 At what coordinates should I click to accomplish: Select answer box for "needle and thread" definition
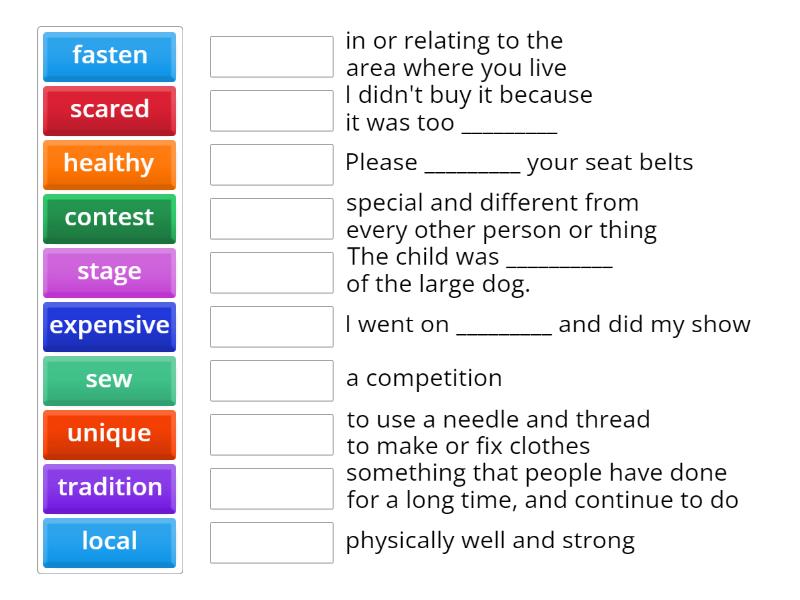[x=271, y=435]
